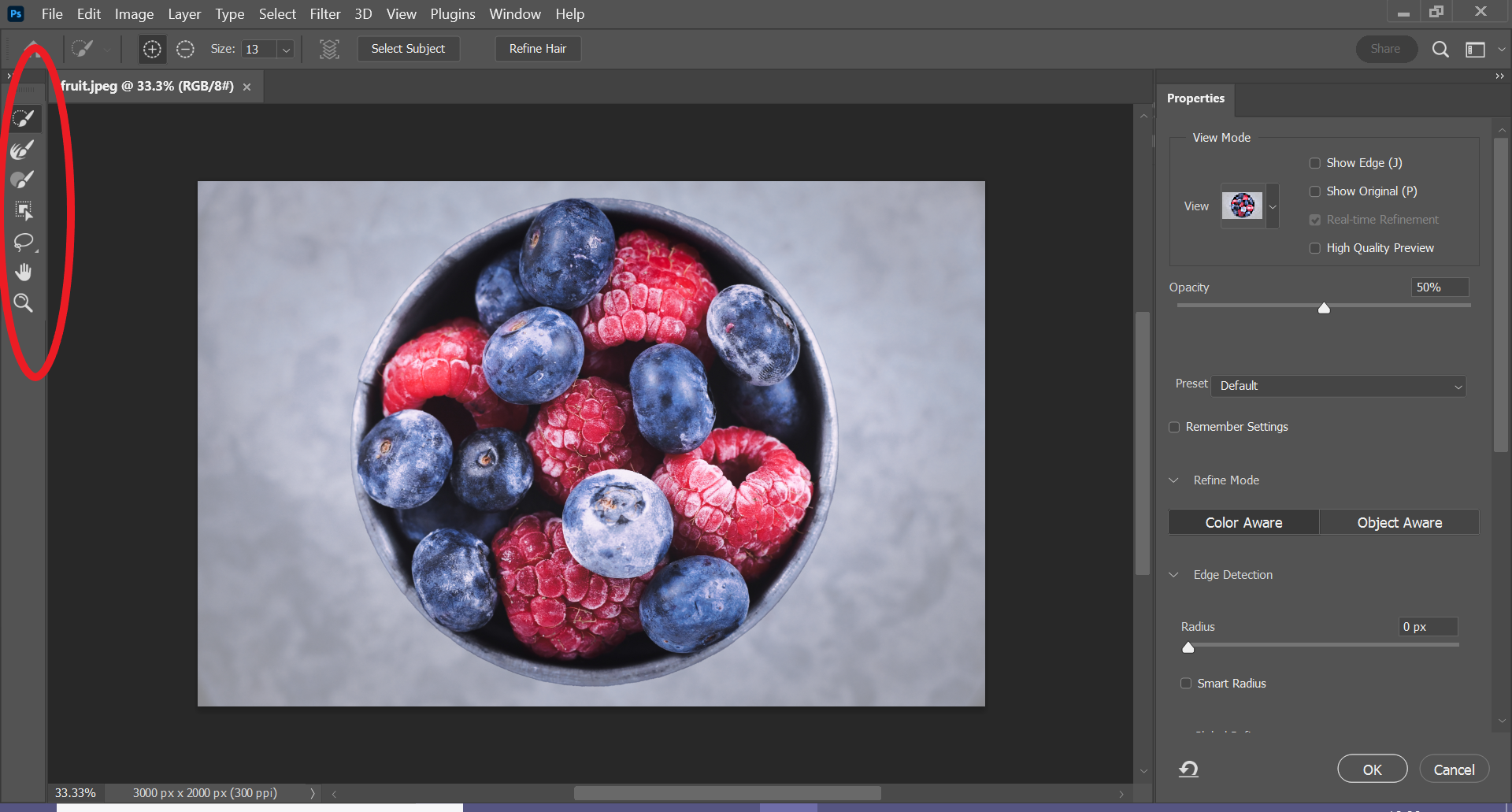Screen dimensions: 1512x812
Task: Open the Layer menu
Action: (x=184, y=14)
